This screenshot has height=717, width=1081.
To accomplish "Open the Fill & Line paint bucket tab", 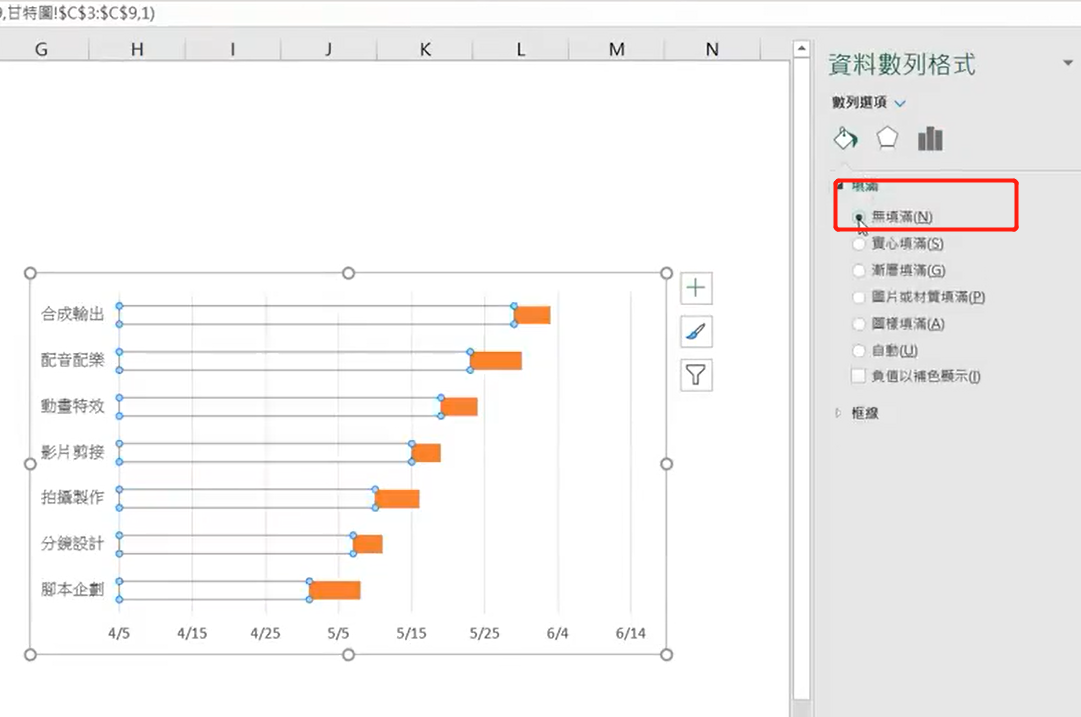I will [x=845, y=139].
